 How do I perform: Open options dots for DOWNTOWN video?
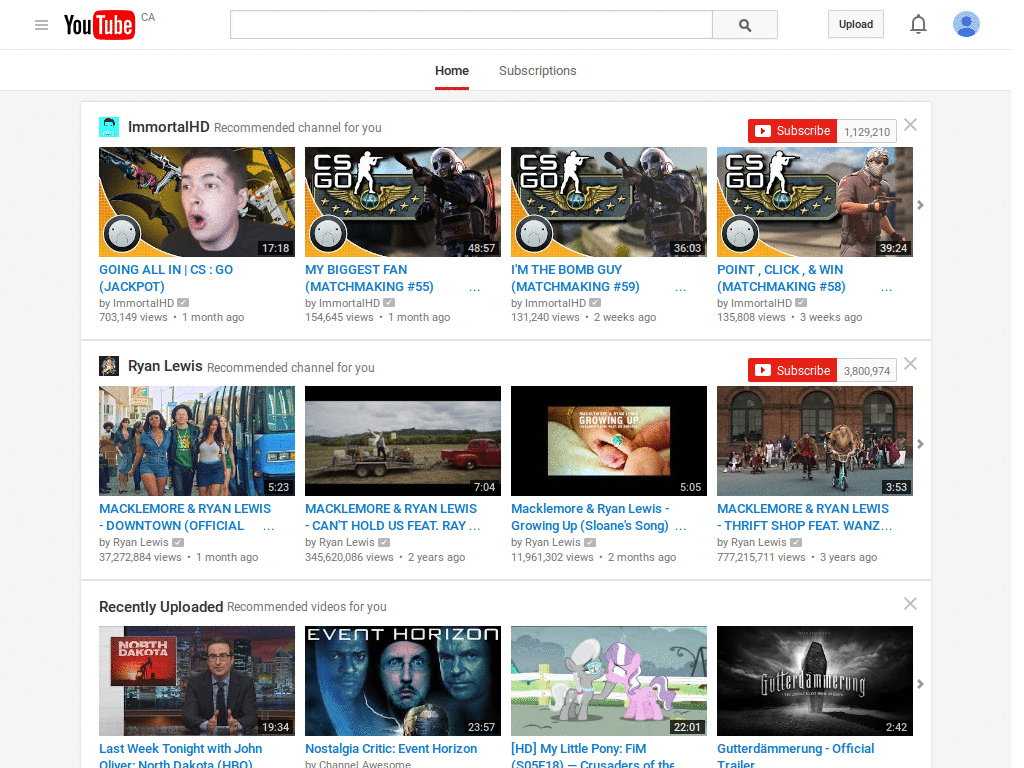coord(268,528)
